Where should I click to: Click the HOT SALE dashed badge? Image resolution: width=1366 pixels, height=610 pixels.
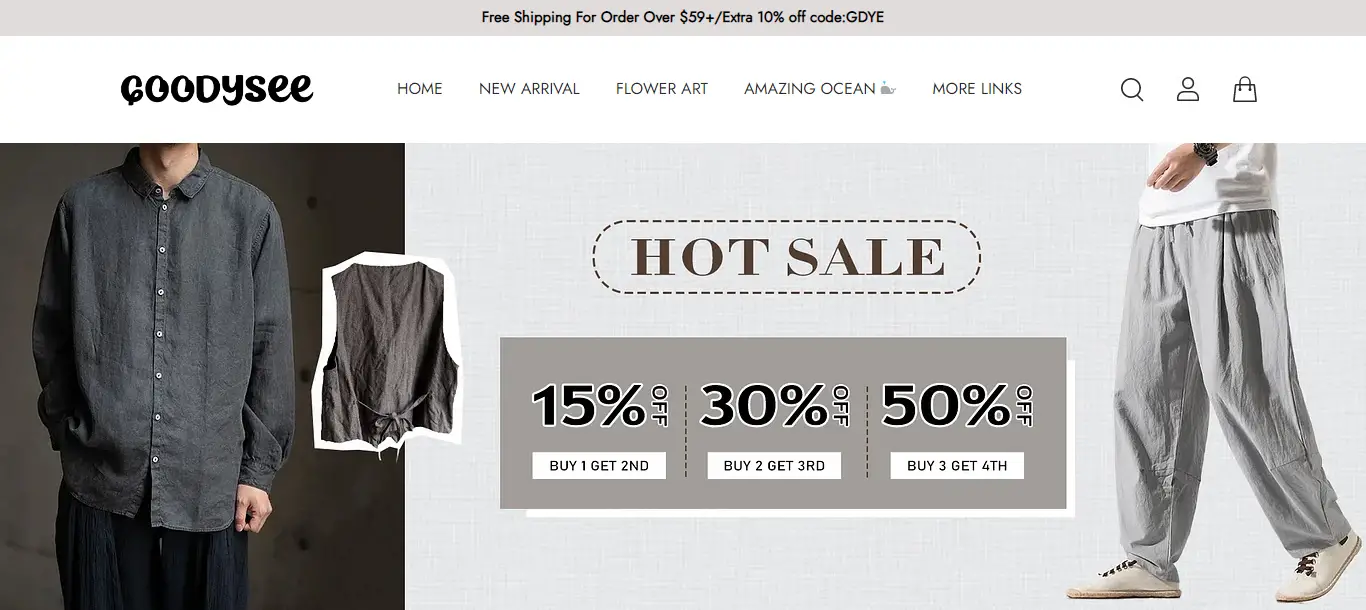tap(787, 257)
